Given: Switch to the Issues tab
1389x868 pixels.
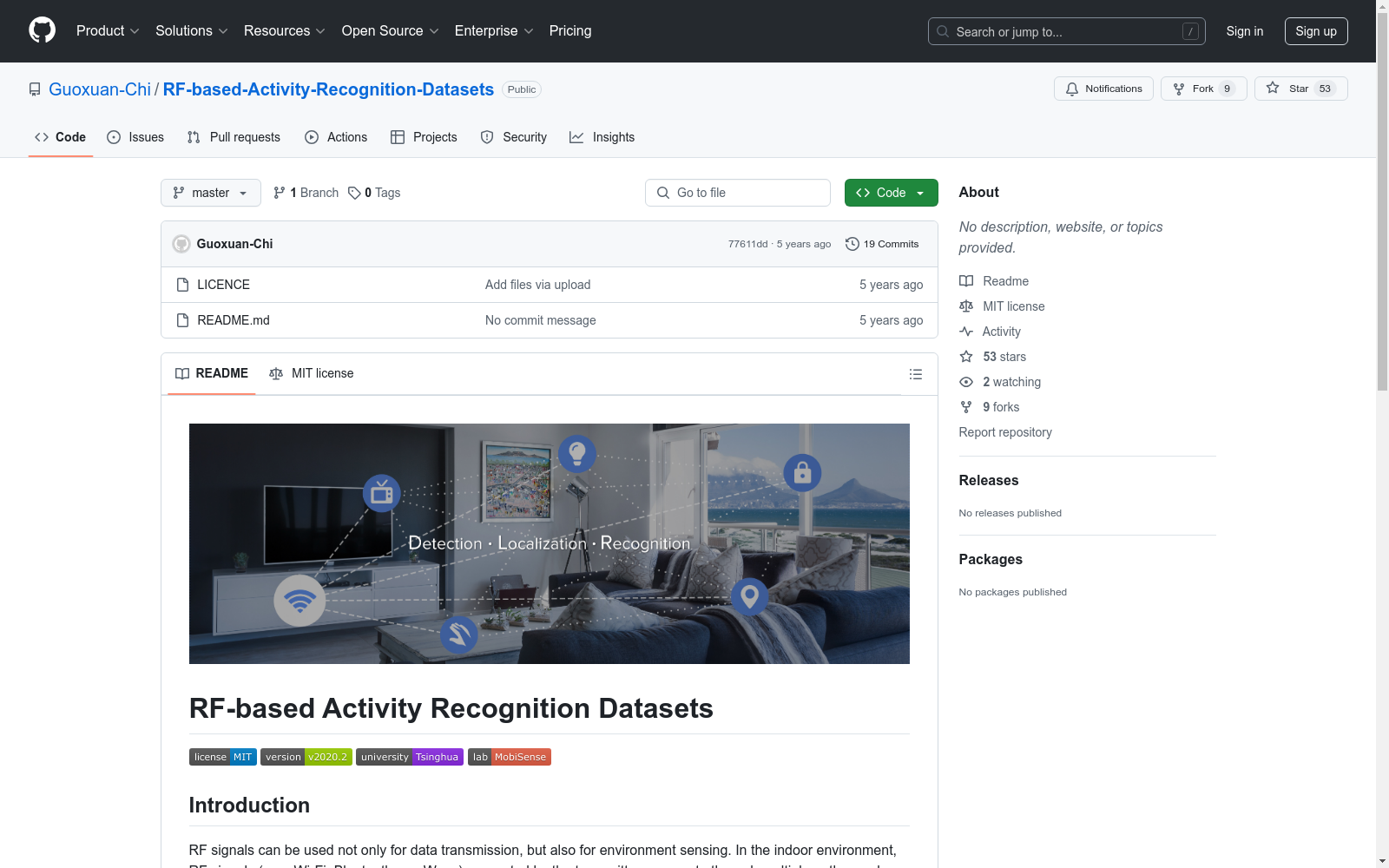Looking at the screenshot, I should [x=135, y=137].
